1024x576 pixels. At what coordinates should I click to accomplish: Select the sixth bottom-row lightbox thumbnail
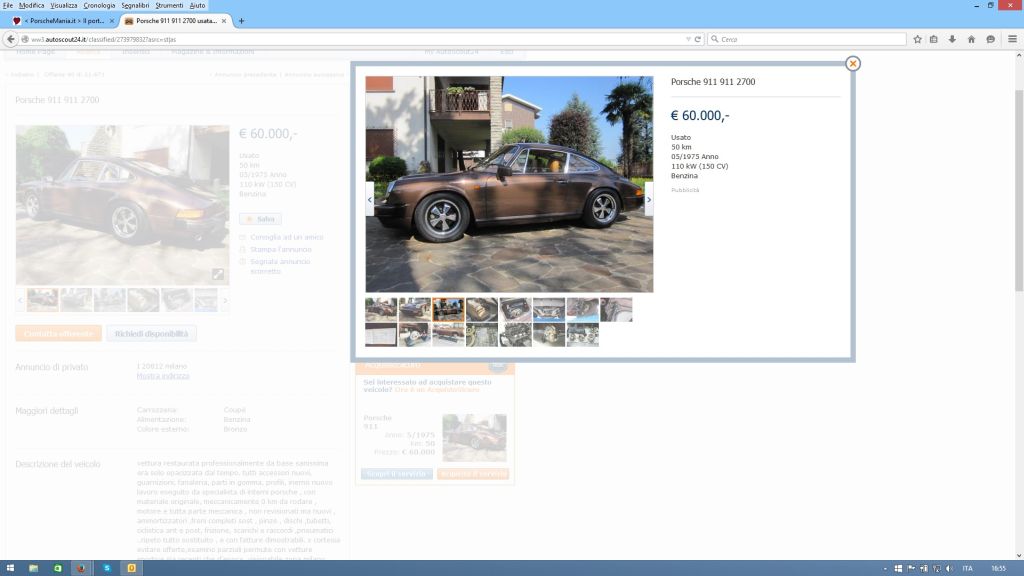click(549, 334)
